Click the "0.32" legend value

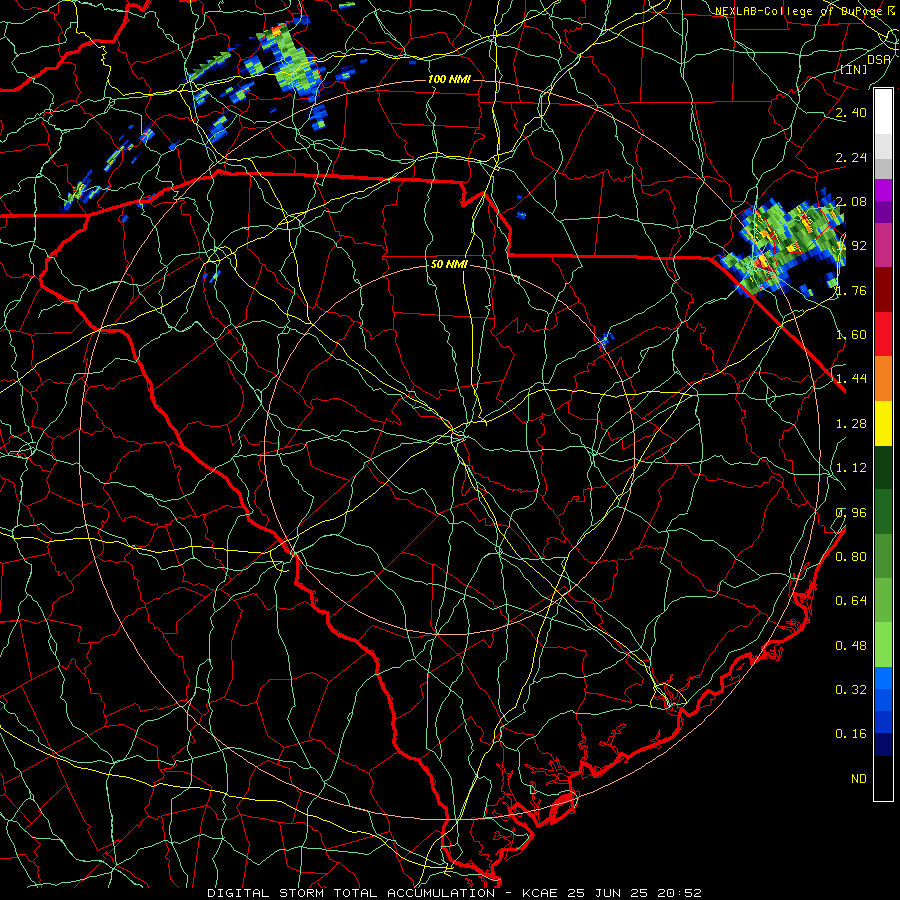pos(851,690)
